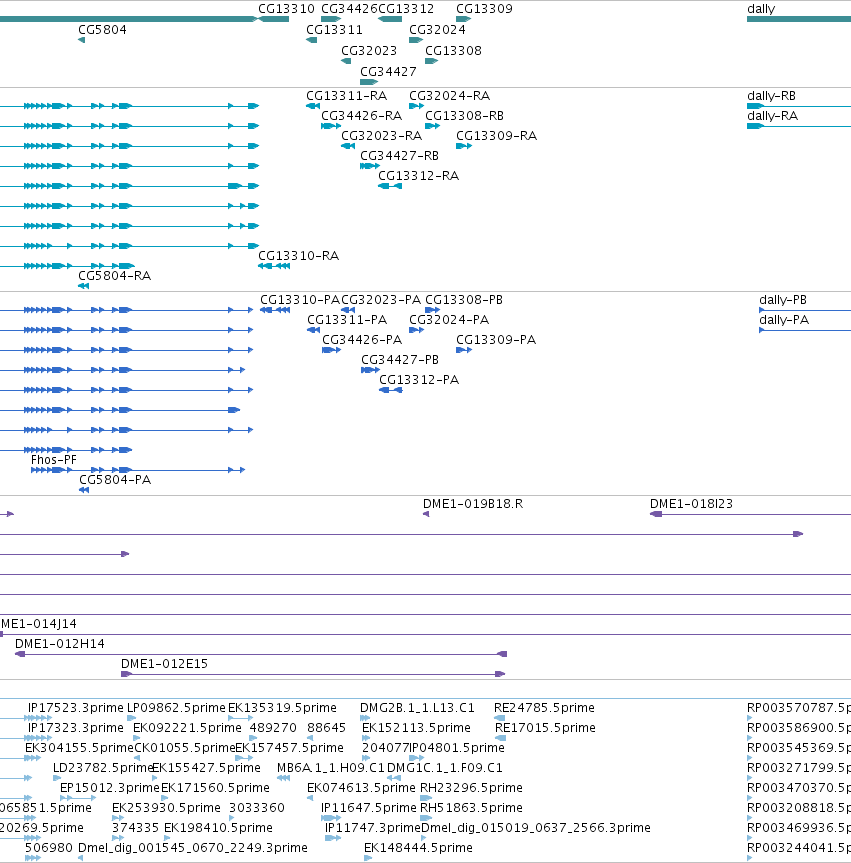The height and width of the screenshot is (863, 851).
Task: Click protein dally-PA
Action: point(784,320)
